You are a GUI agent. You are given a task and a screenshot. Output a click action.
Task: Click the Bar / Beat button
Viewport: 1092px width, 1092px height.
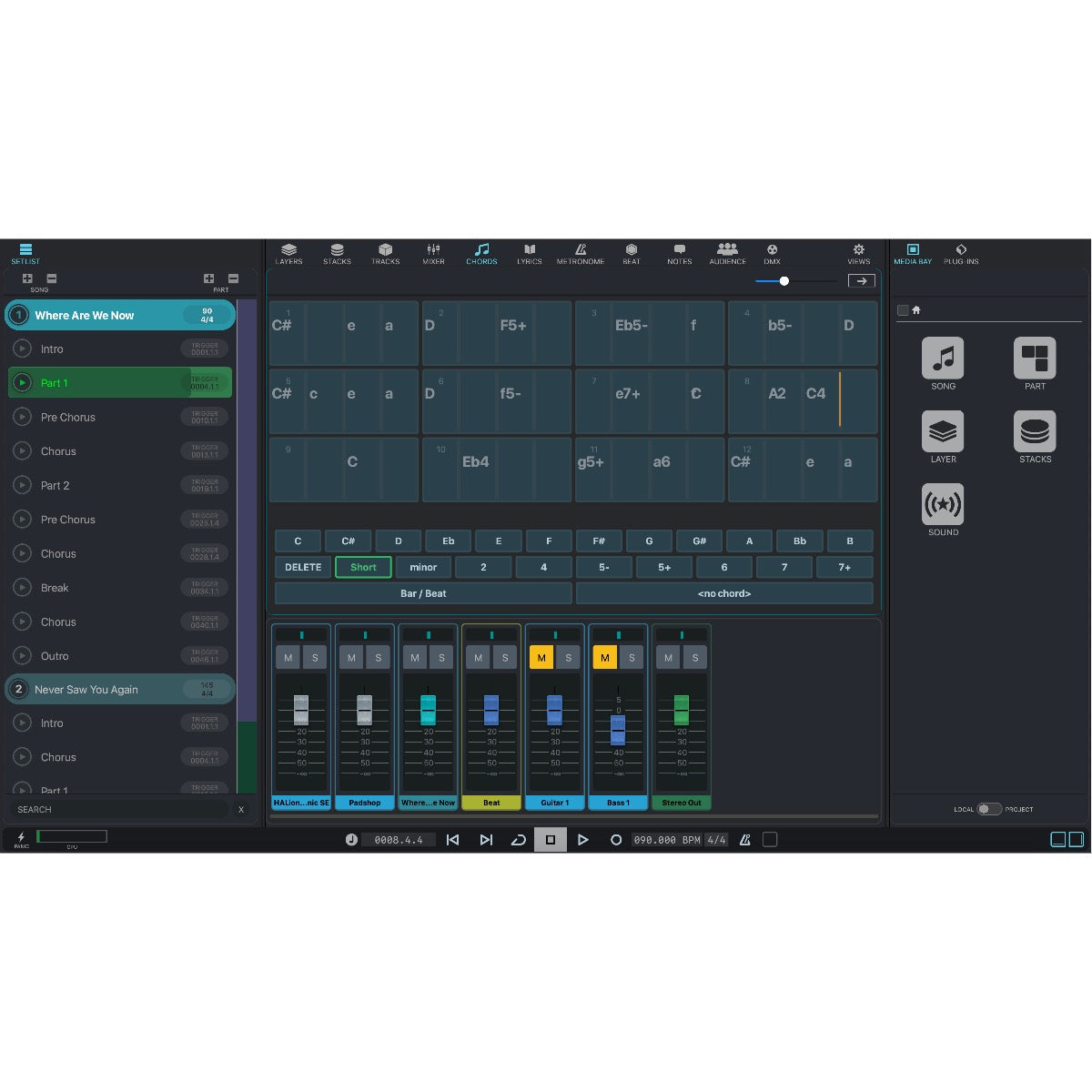point(423,593)
